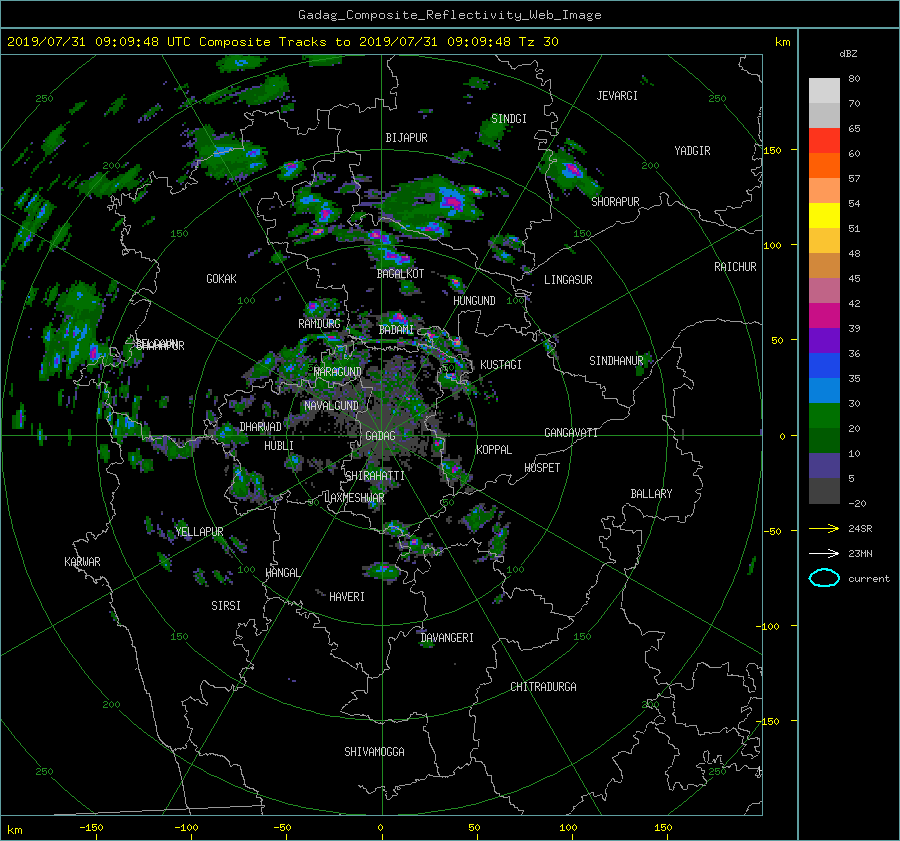The height and width of the screenshot is (841, 900).
Task: Click the NARAGUND city label
Action: pyautogui.click(x=338, y=371)
